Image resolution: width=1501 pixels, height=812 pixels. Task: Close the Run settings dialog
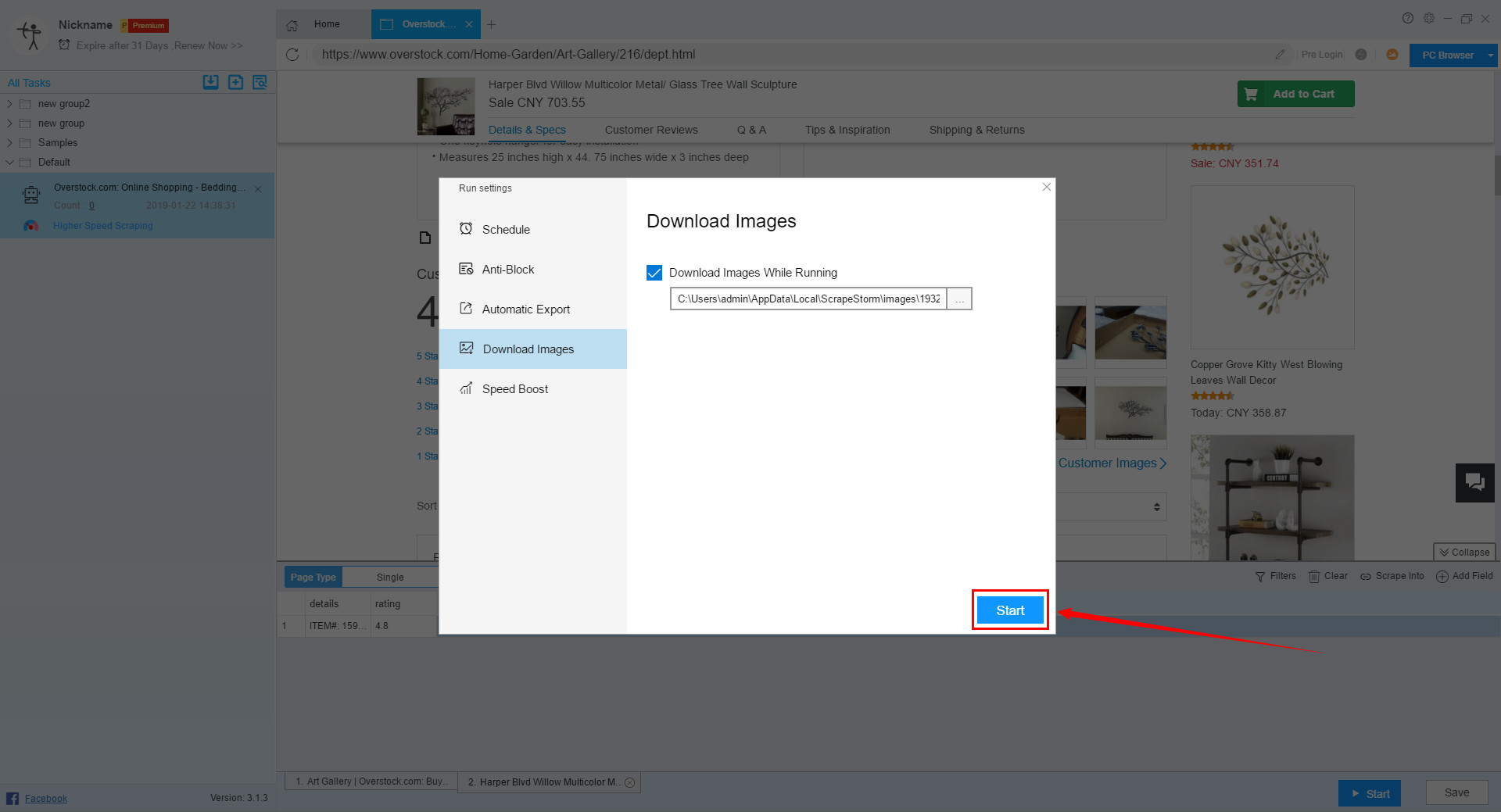coord(1046,187)
